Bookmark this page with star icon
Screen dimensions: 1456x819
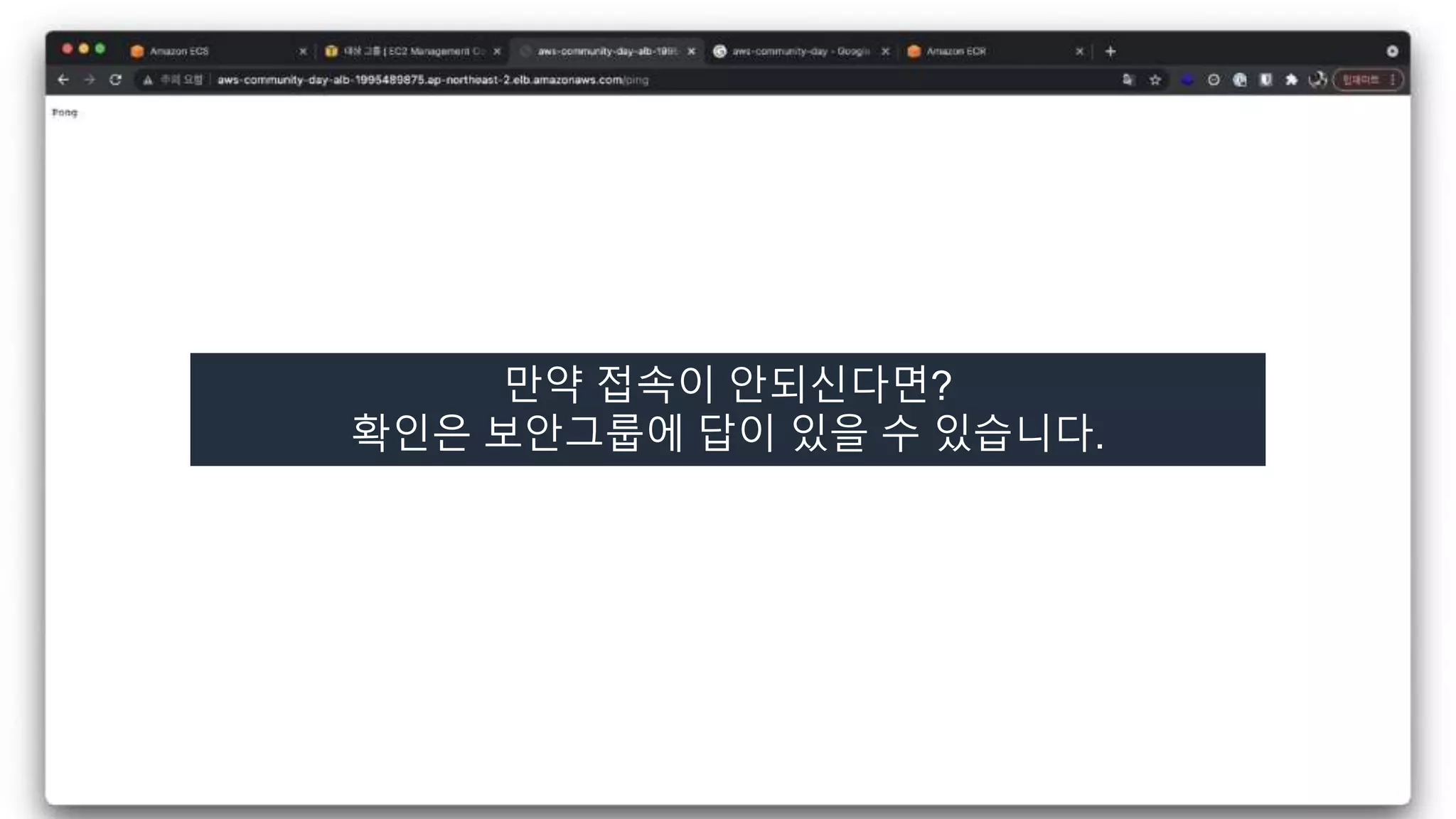(x=1155, y=80)
